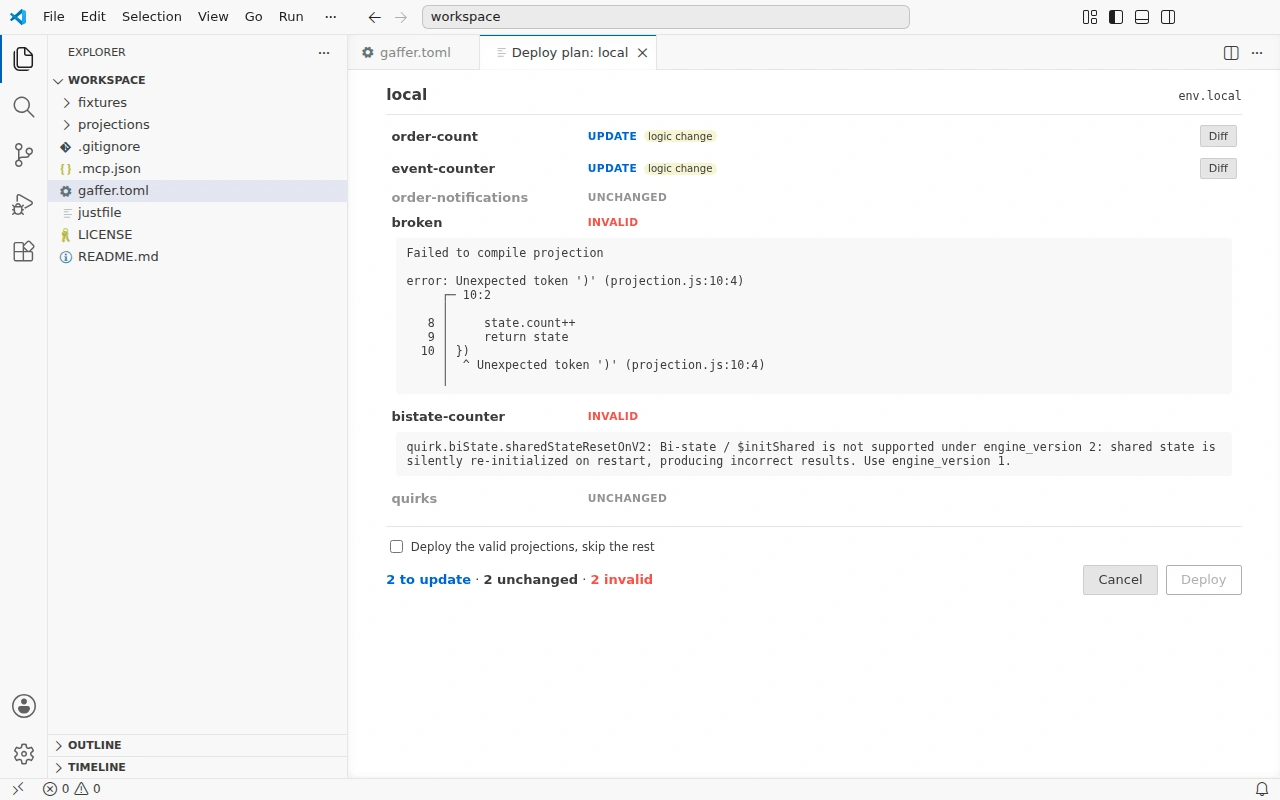
Task: Click the Deploy button
Action: click(1204, 580)
